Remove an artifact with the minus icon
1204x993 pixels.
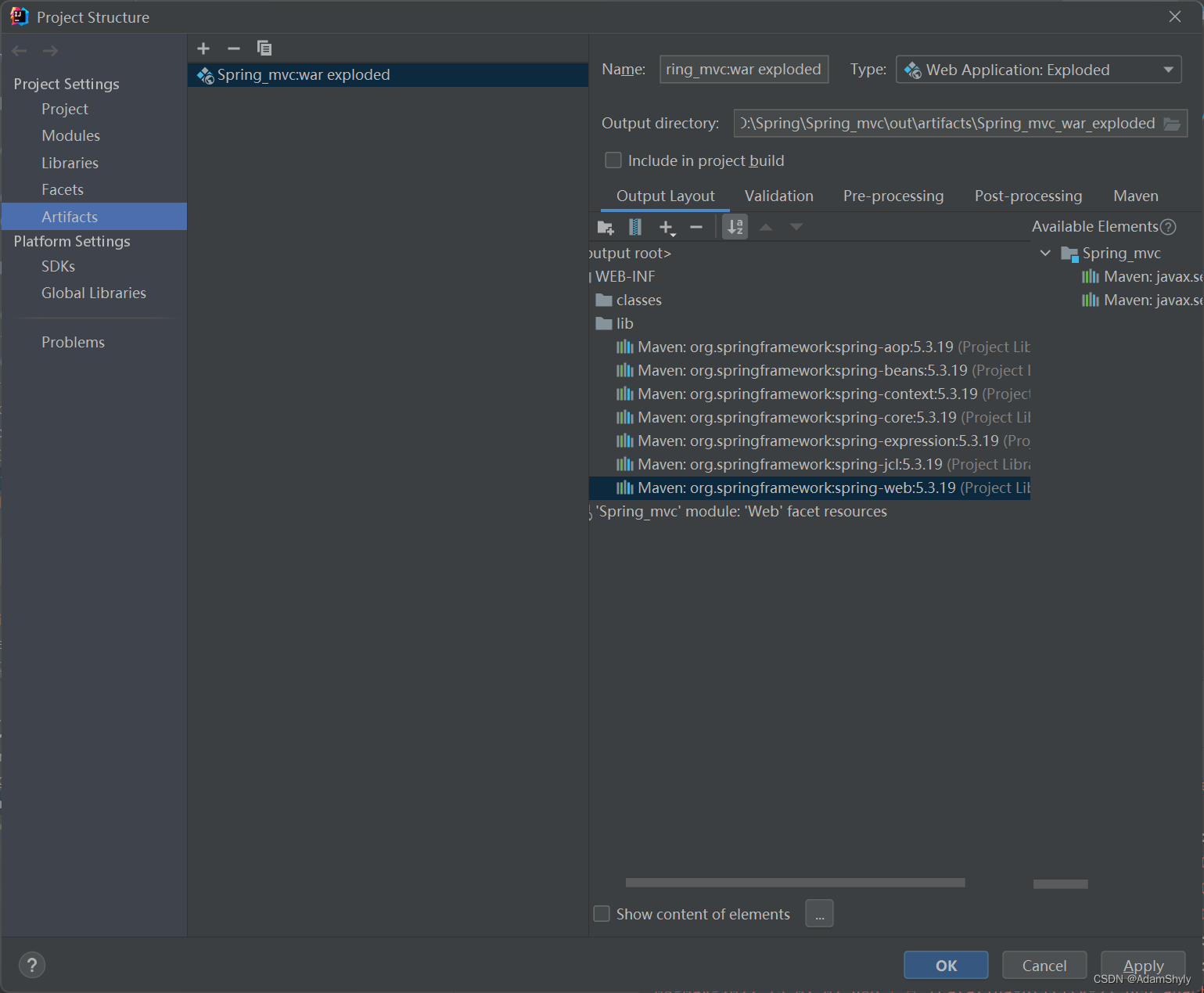click(233, 48)
